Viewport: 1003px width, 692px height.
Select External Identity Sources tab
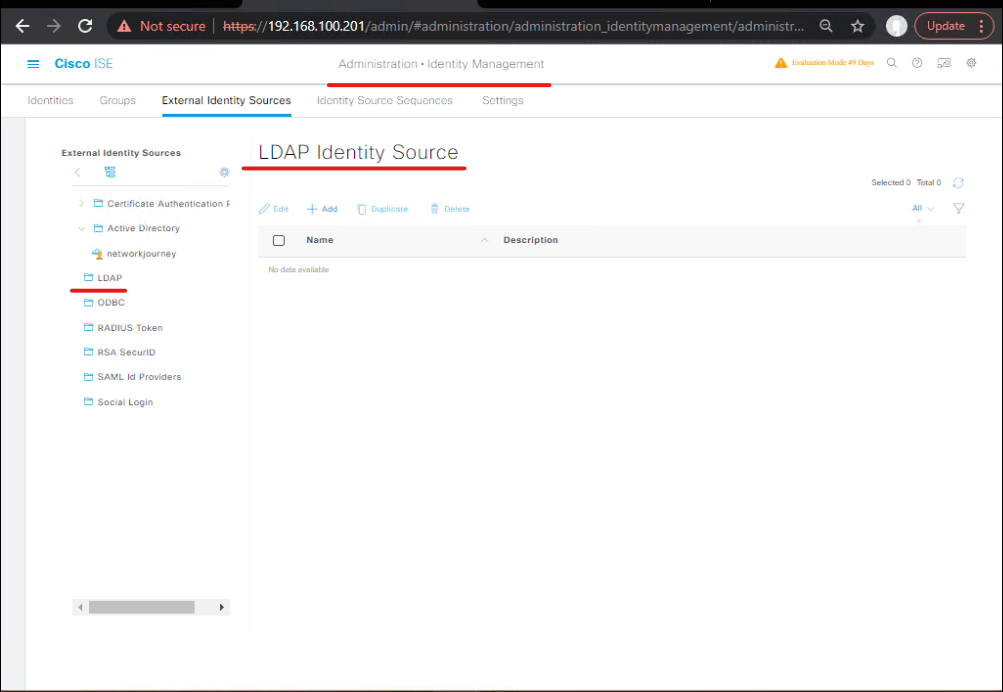coord(226,100)
